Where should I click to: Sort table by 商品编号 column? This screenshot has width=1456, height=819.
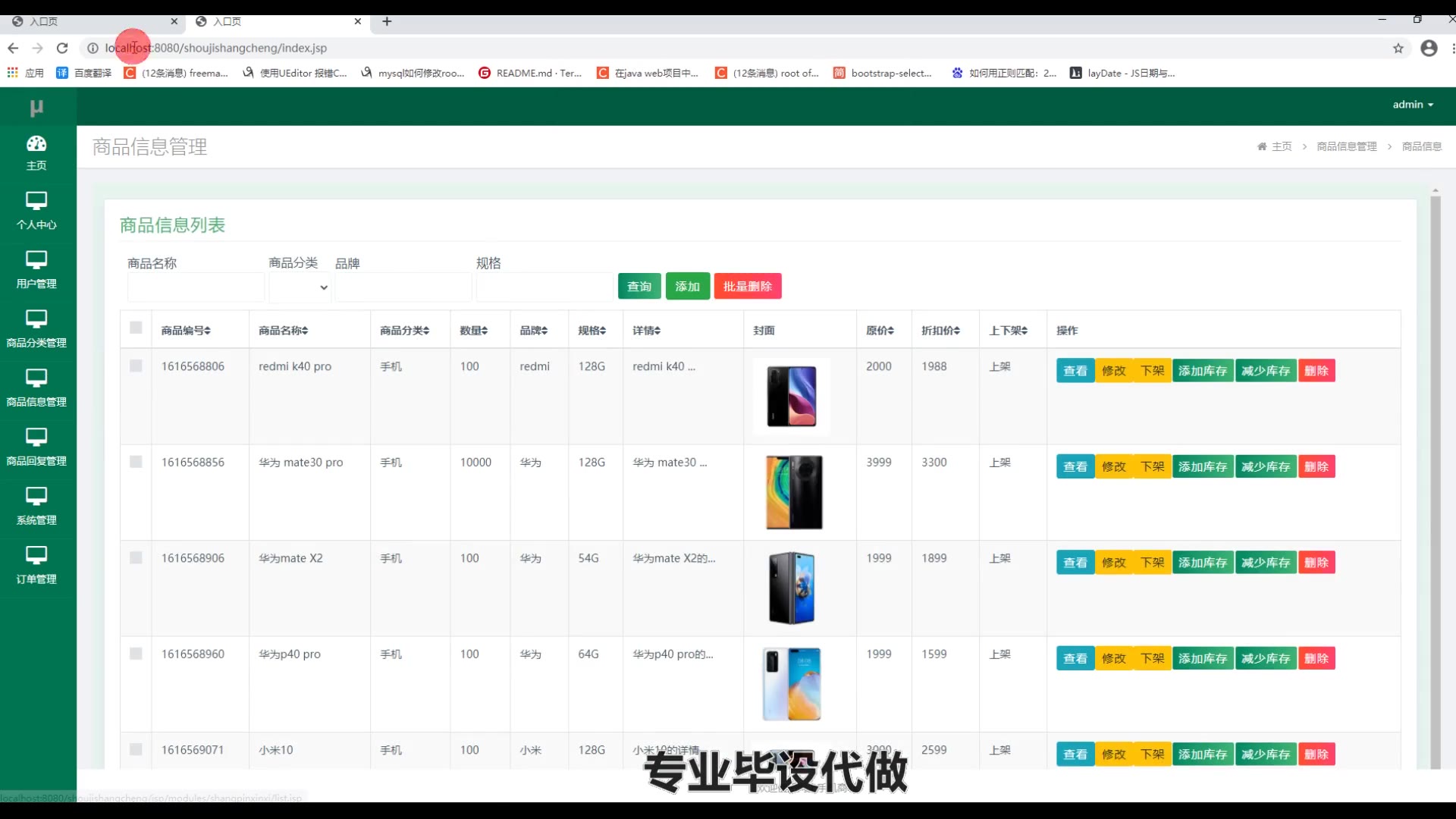click(x=186, y=331)
